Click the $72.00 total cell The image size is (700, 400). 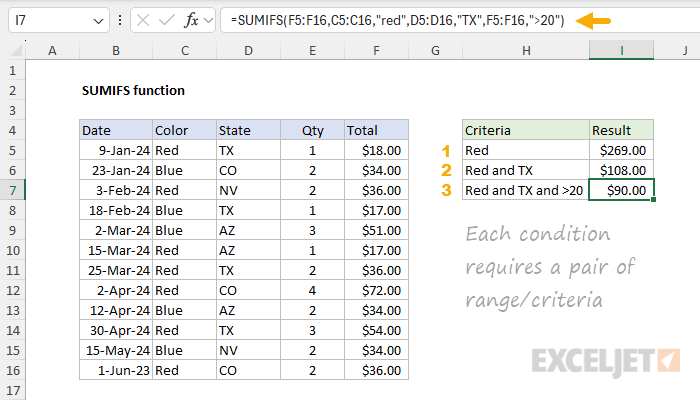pyautogui.click(x=376, y=291)
